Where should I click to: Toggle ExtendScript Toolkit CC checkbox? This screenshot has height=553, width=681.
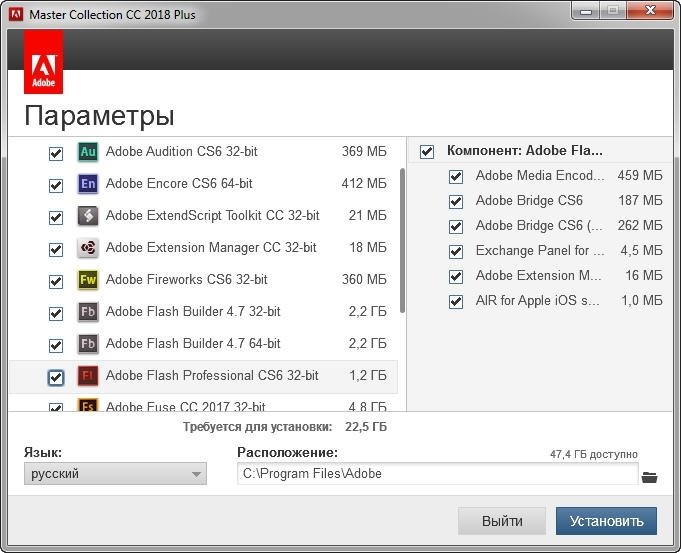coord(56,217)
